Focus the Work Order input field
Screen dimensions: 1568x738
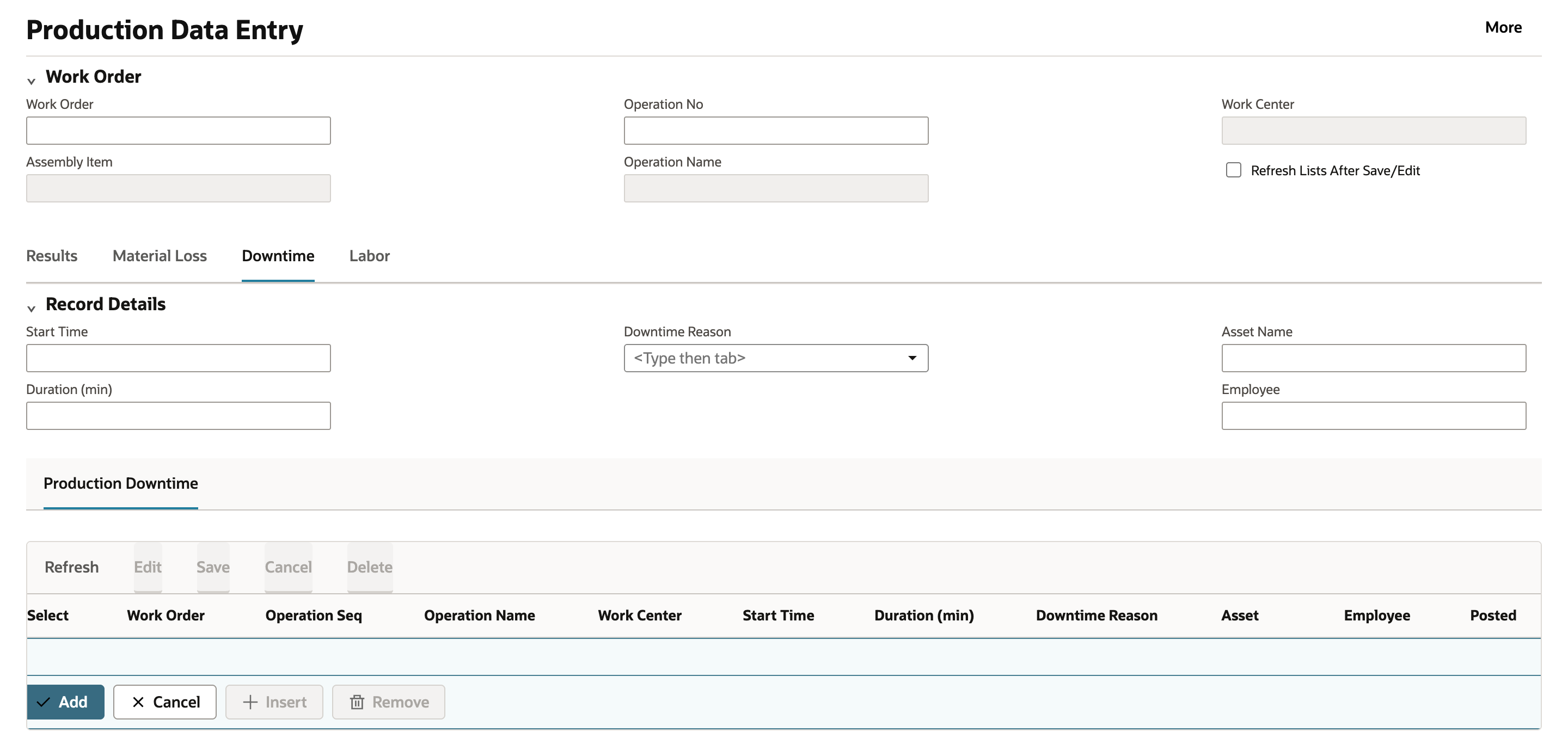[x=179, y=130]
